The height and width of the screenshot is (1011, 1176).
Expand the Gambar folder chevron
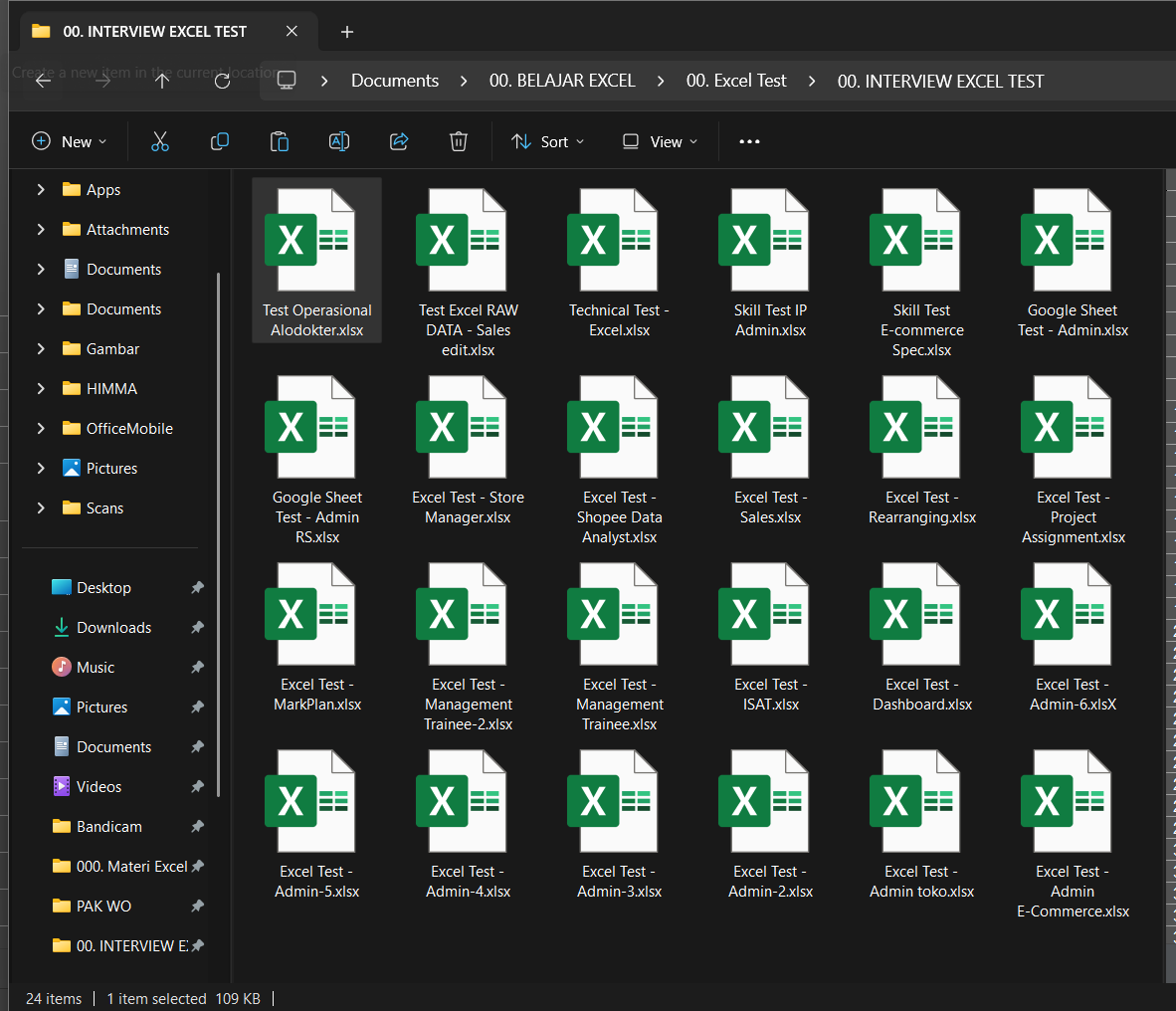(41, 348)
